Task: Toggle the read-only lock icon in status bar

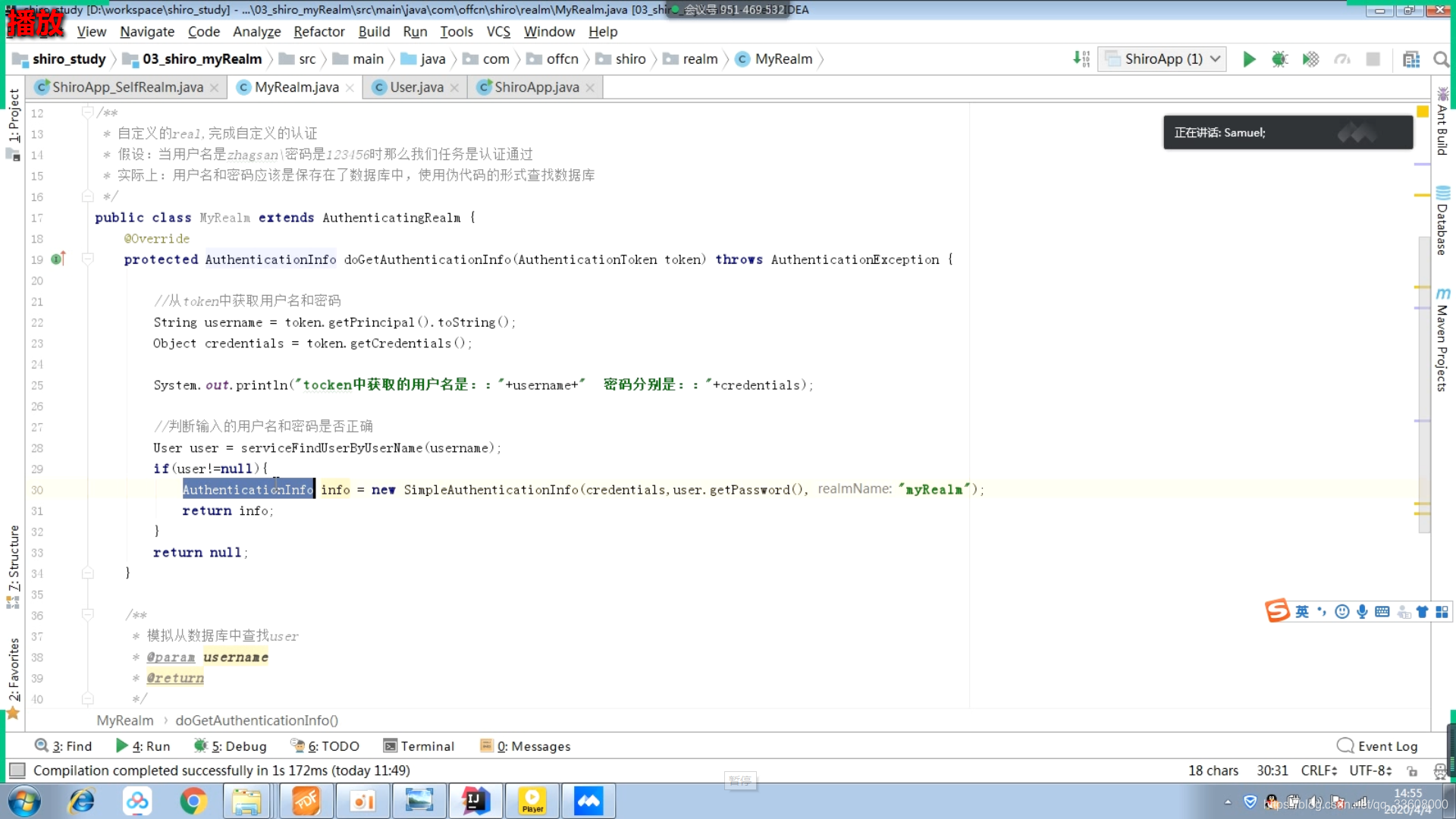Action: coord(1412,771)
